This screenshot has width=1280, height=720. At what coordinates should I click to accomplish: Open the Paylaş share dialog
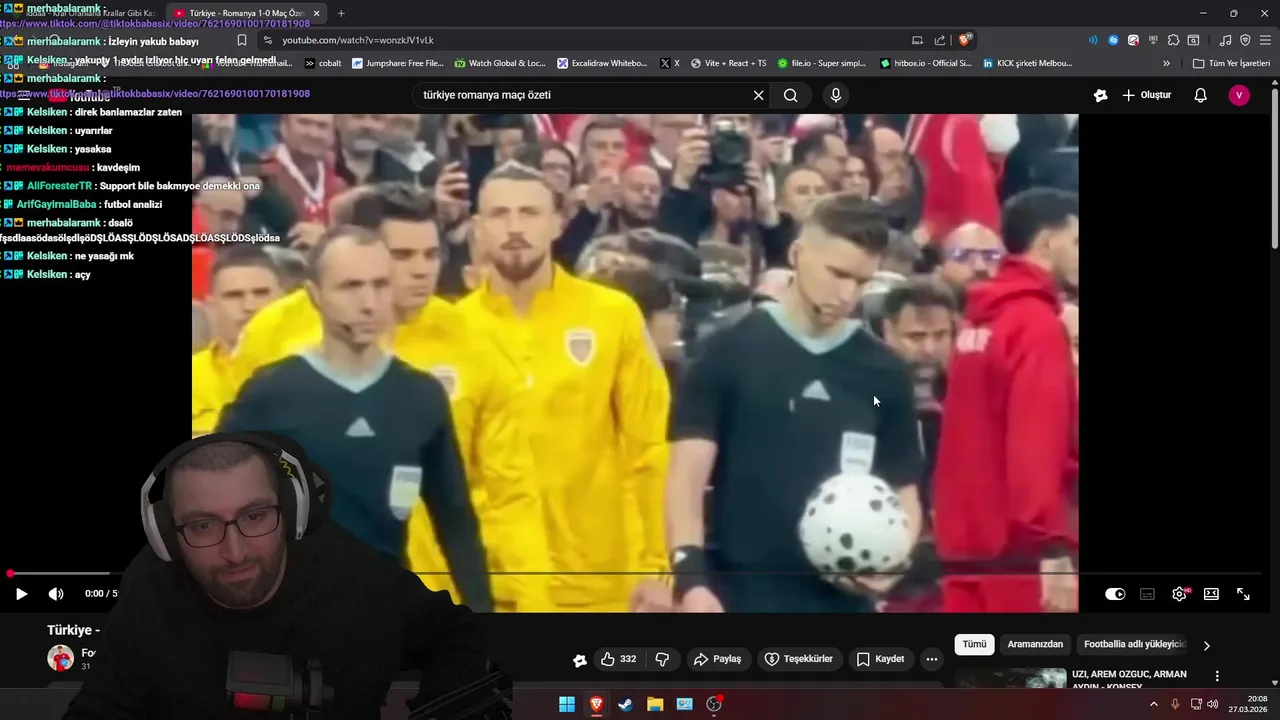tap(717, 659)
